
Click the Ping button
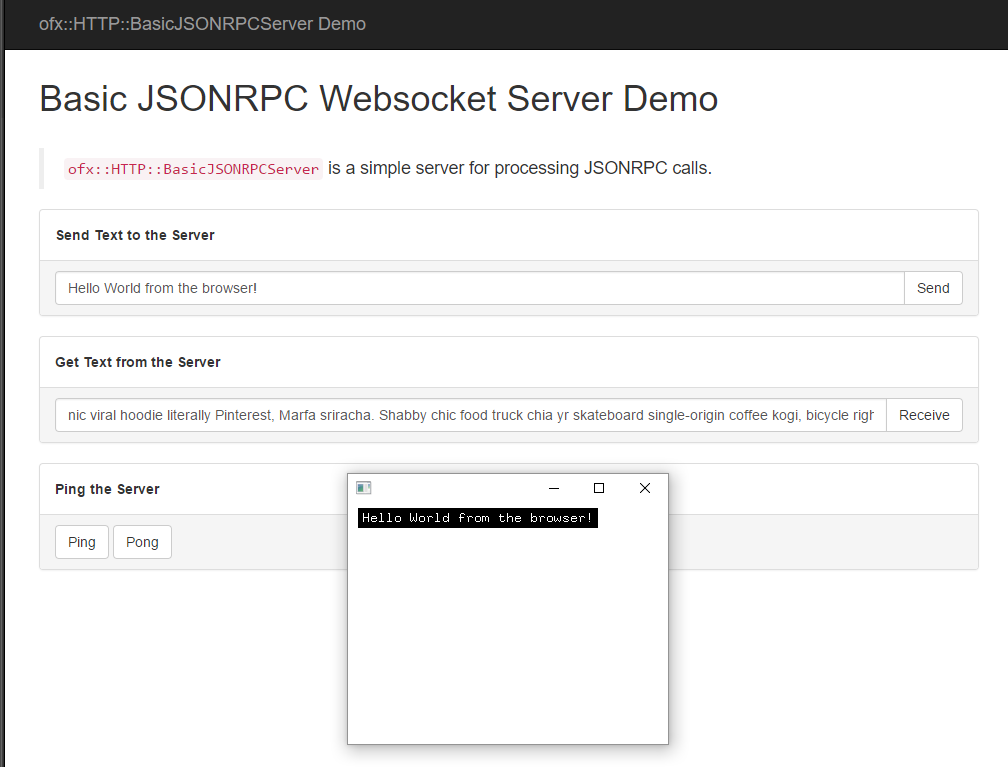tap(82, 542)
